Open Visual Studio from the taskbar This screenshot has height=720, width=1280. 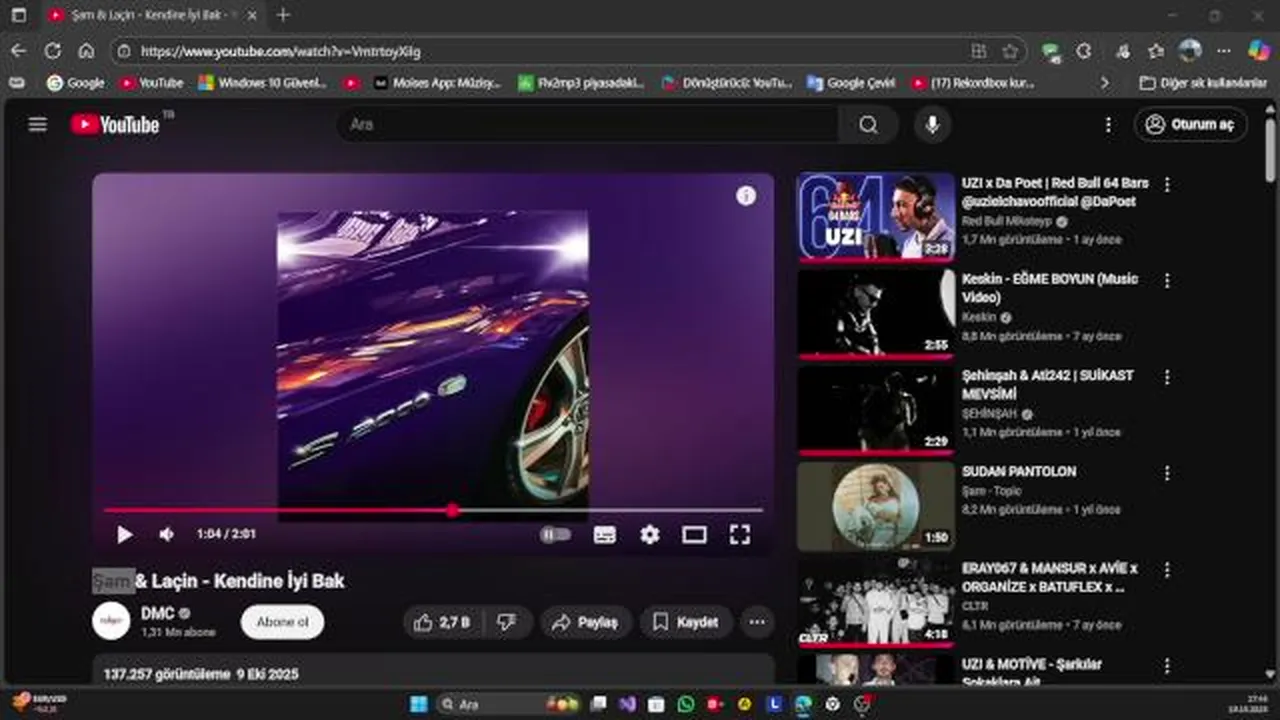click(x=627, y=704)
